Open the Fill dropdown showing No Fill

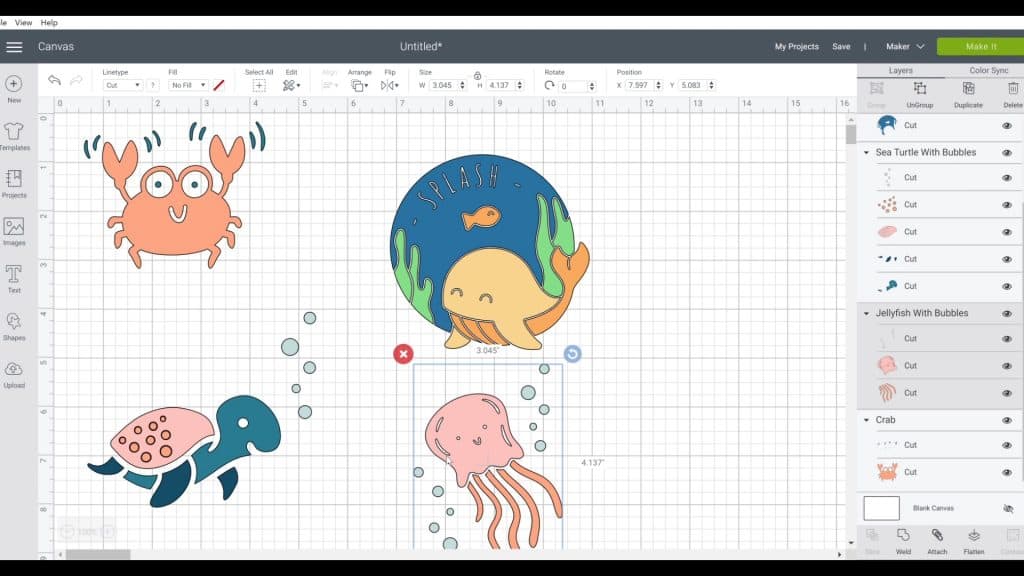(187, 86)
